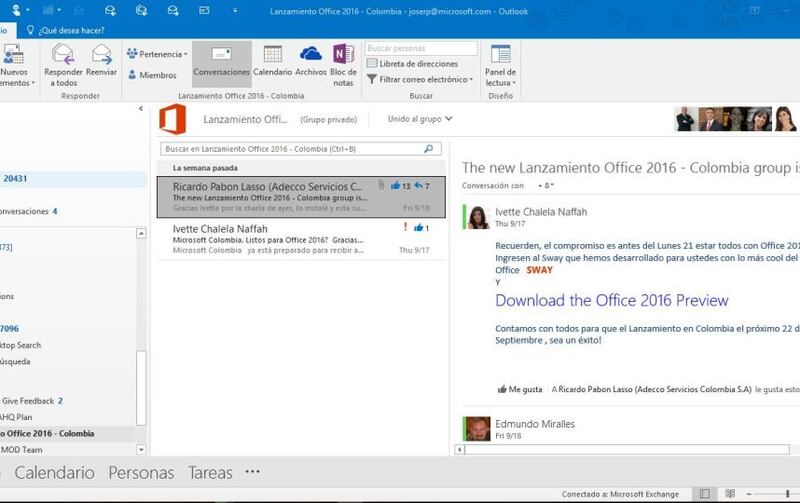Select the MOD Team group
The height and width of the screenshot is (503, 800).
67,450
